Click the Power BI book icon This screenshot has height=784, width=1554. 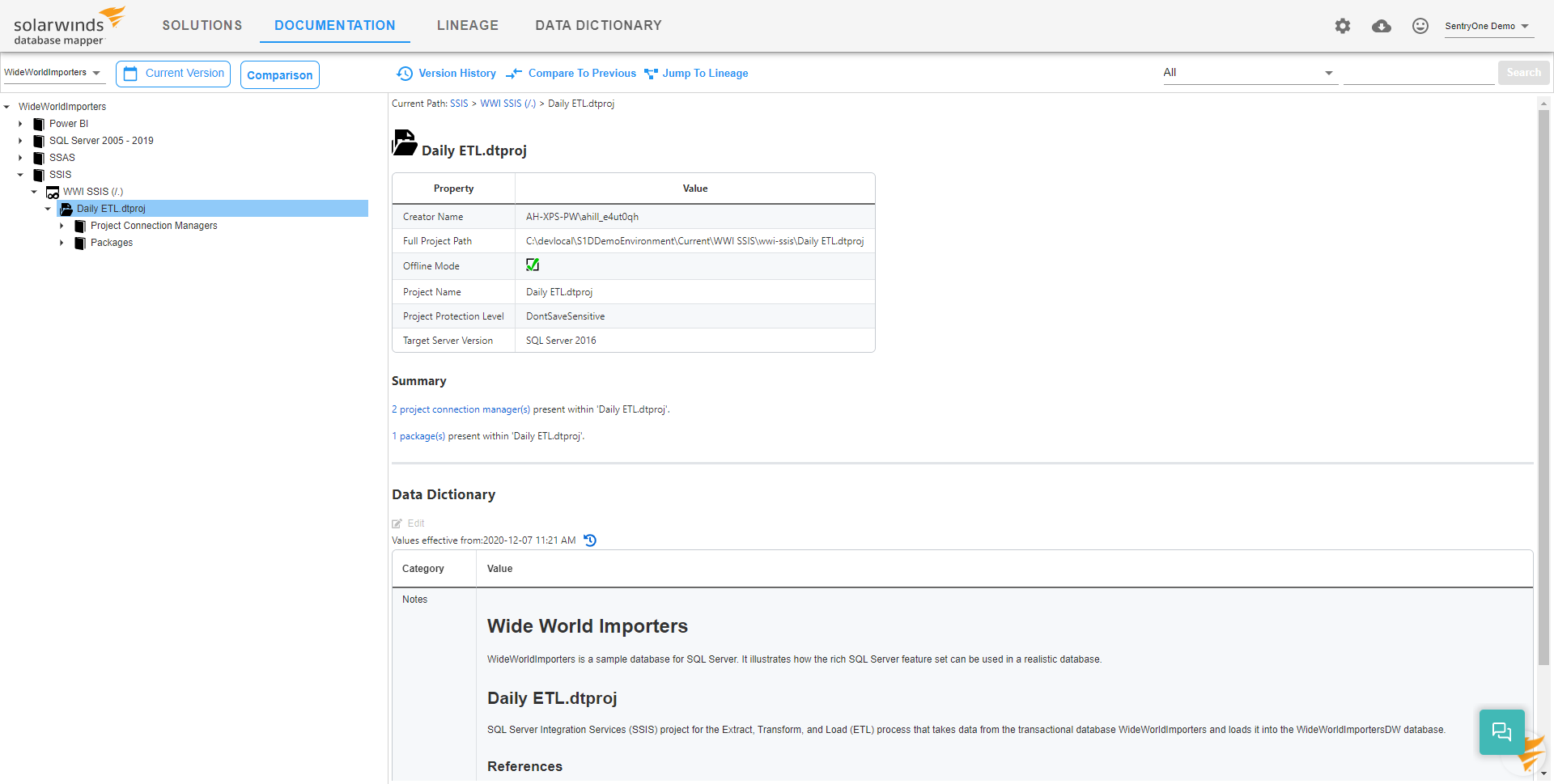[38, 124]
